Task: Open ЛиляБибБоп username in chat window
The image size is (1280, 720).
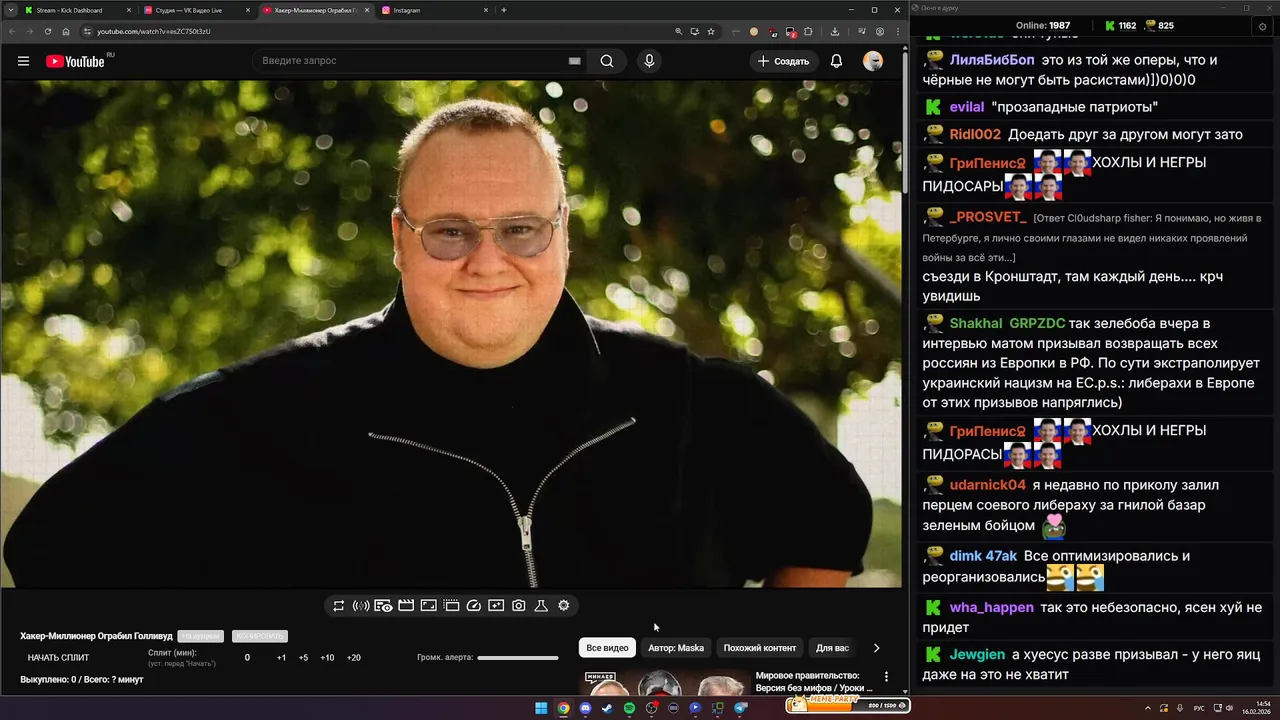Action: pyautogui.click(x=992, y=60)
